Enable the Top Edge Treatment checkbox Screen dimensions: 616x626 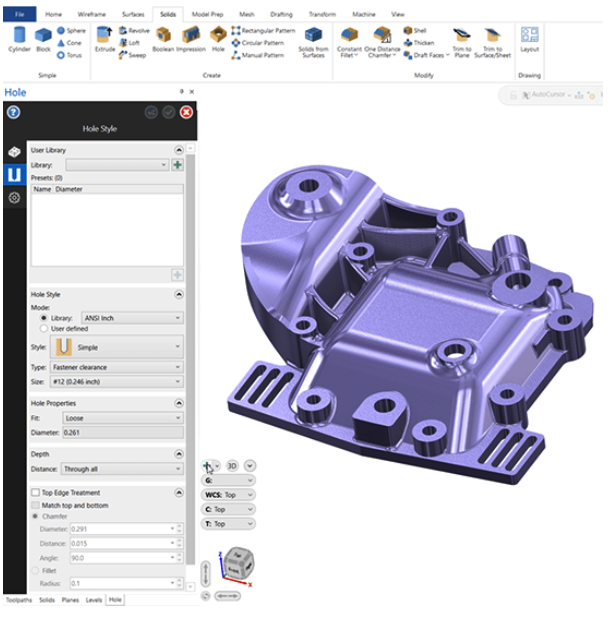[35, 492]
